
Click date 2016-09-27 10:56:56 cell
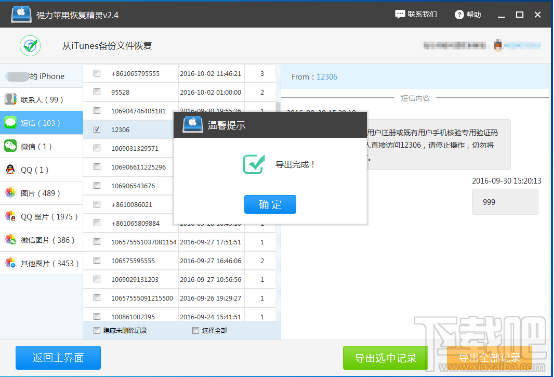click(x=211, y=279)
